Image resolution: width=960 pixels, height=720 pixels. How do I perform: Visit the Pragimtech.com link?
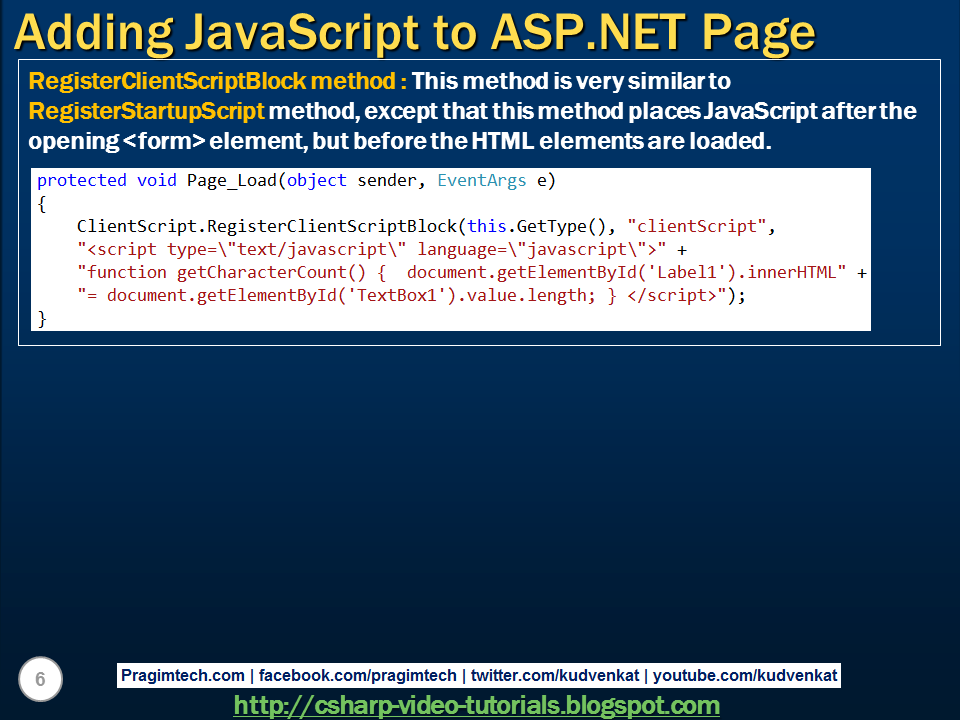pos(186,675)
